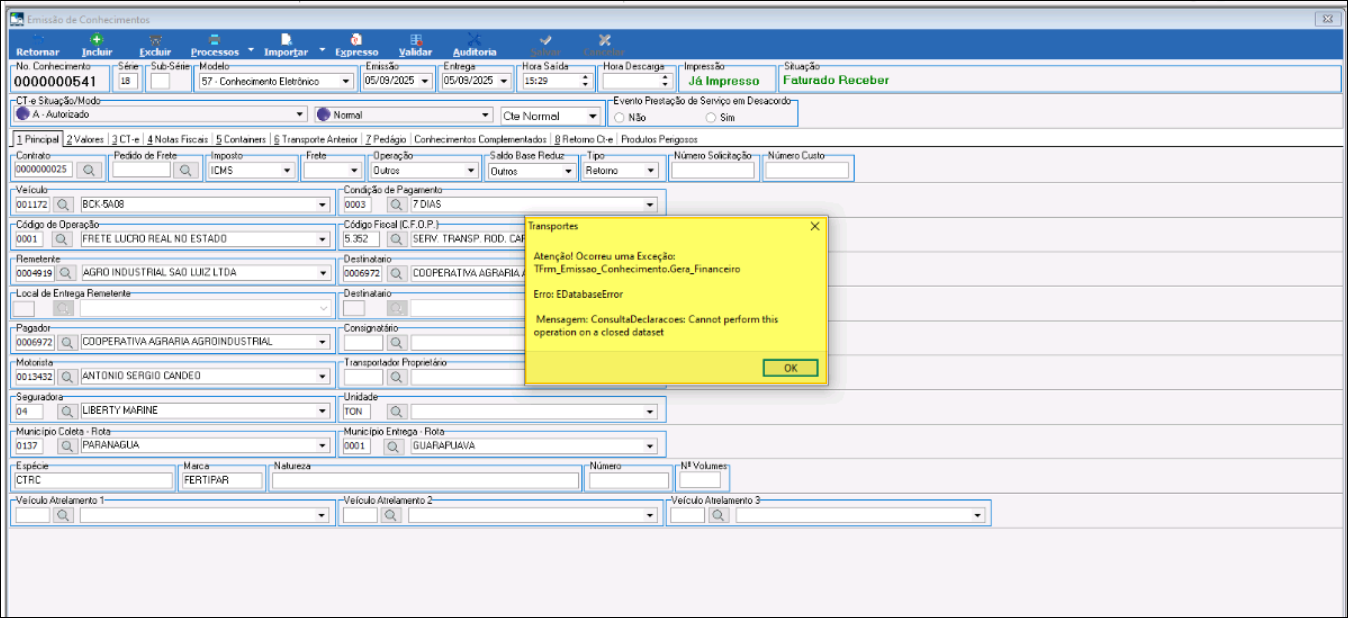Select the Sim radio button
The width and height of the screenshot is (1348, 618).
pyautogui.click(x=711, y=117)
